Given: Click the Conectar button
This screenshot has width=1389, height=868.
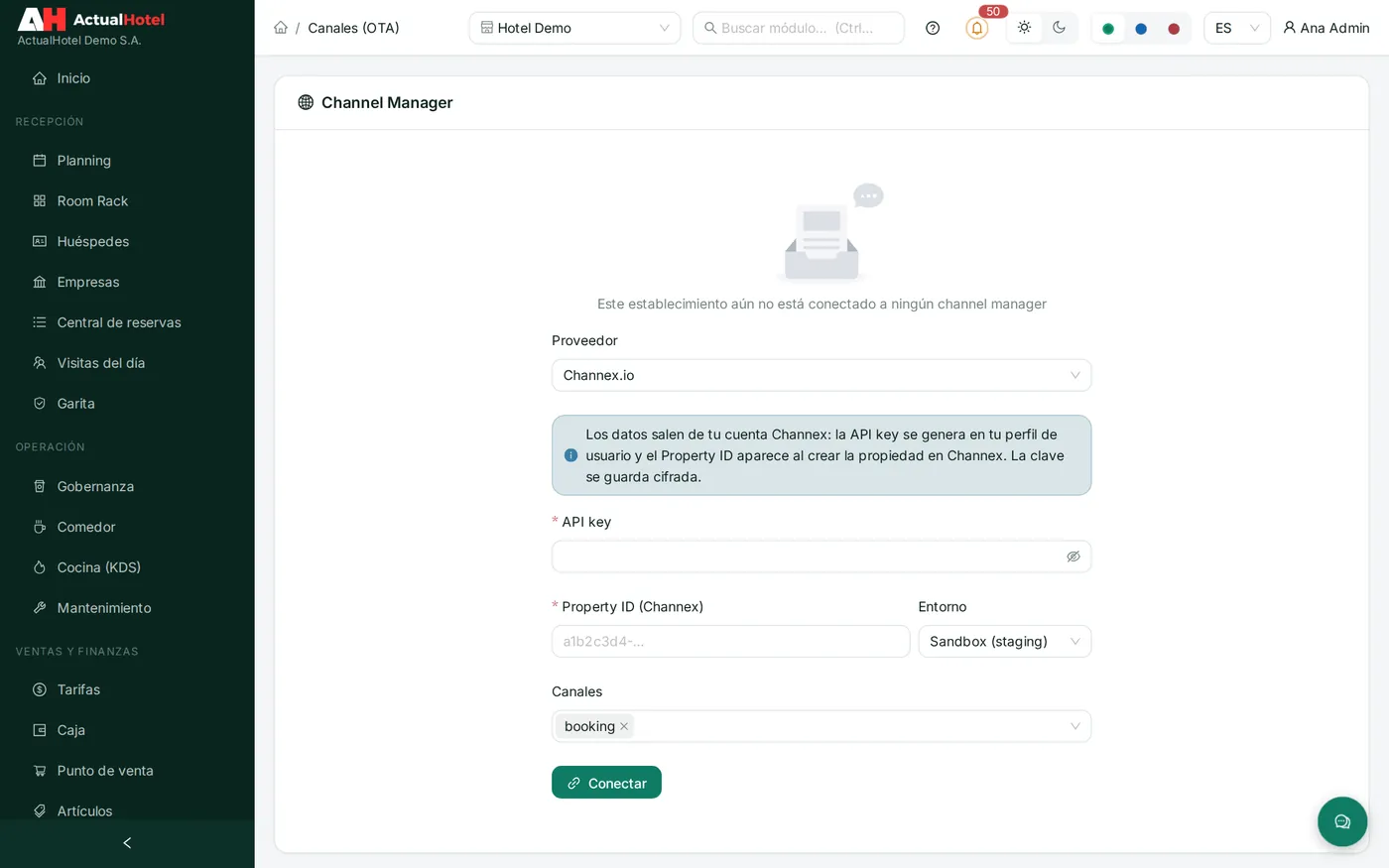Looking at the screenshot, I should [x=606, y=783].
